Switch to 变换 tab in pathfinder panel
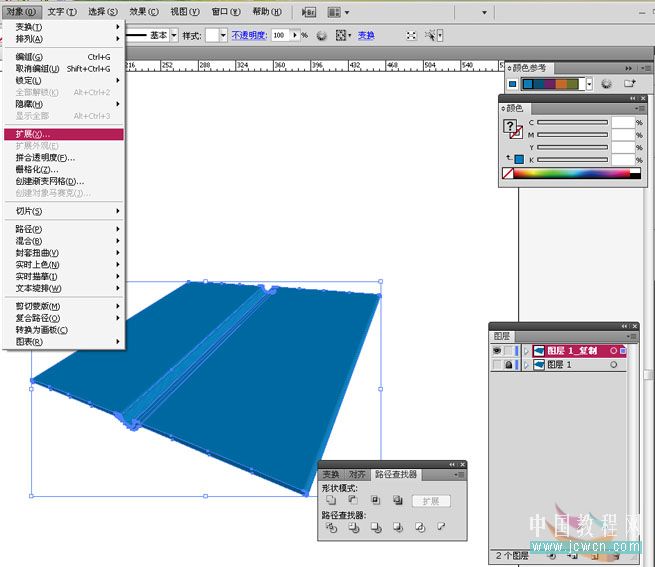 point(331,475)
